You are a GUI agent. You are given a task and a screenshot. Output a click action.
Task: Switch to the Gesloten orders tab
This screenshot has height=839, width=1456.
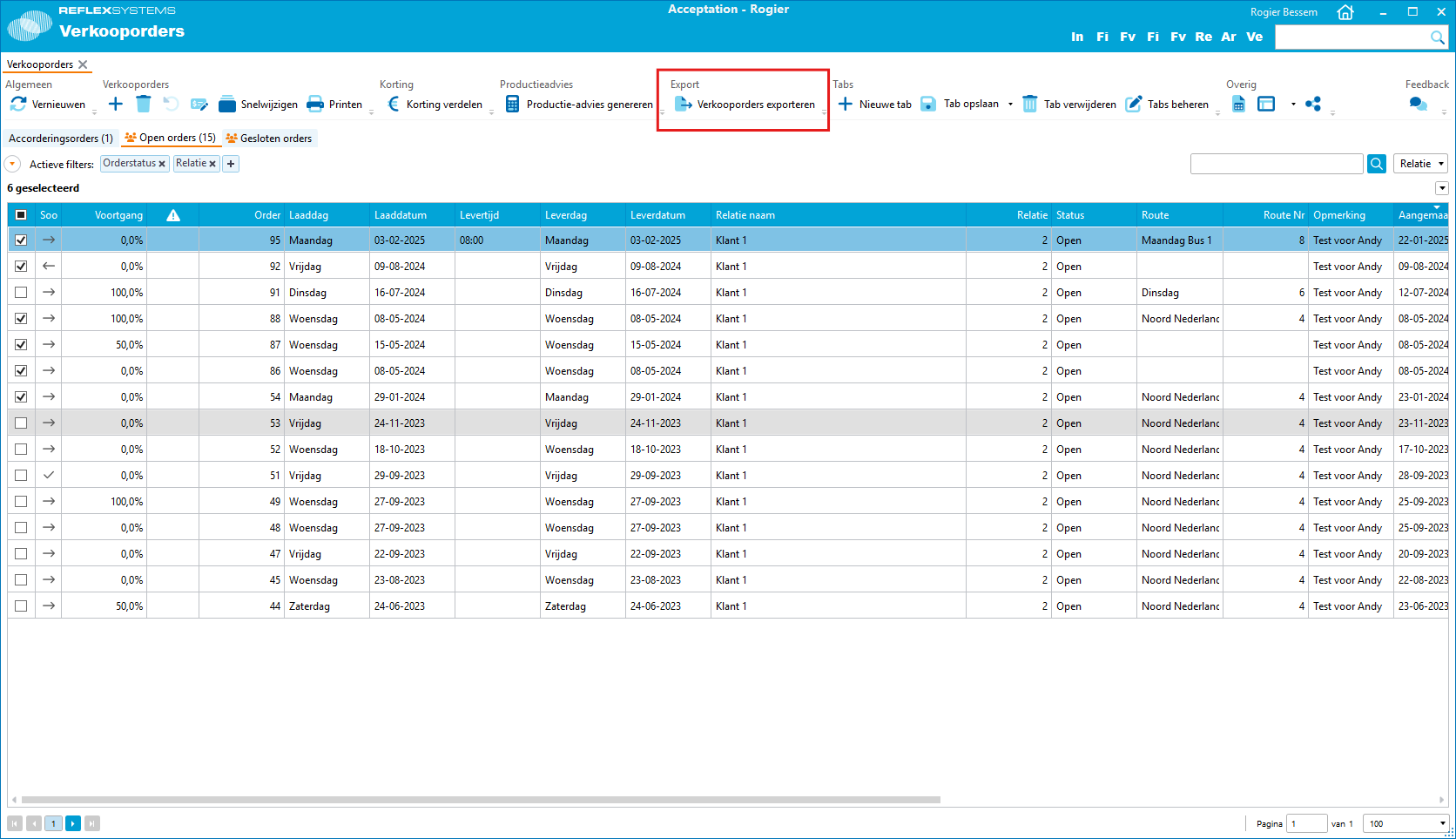click(270, 139)
